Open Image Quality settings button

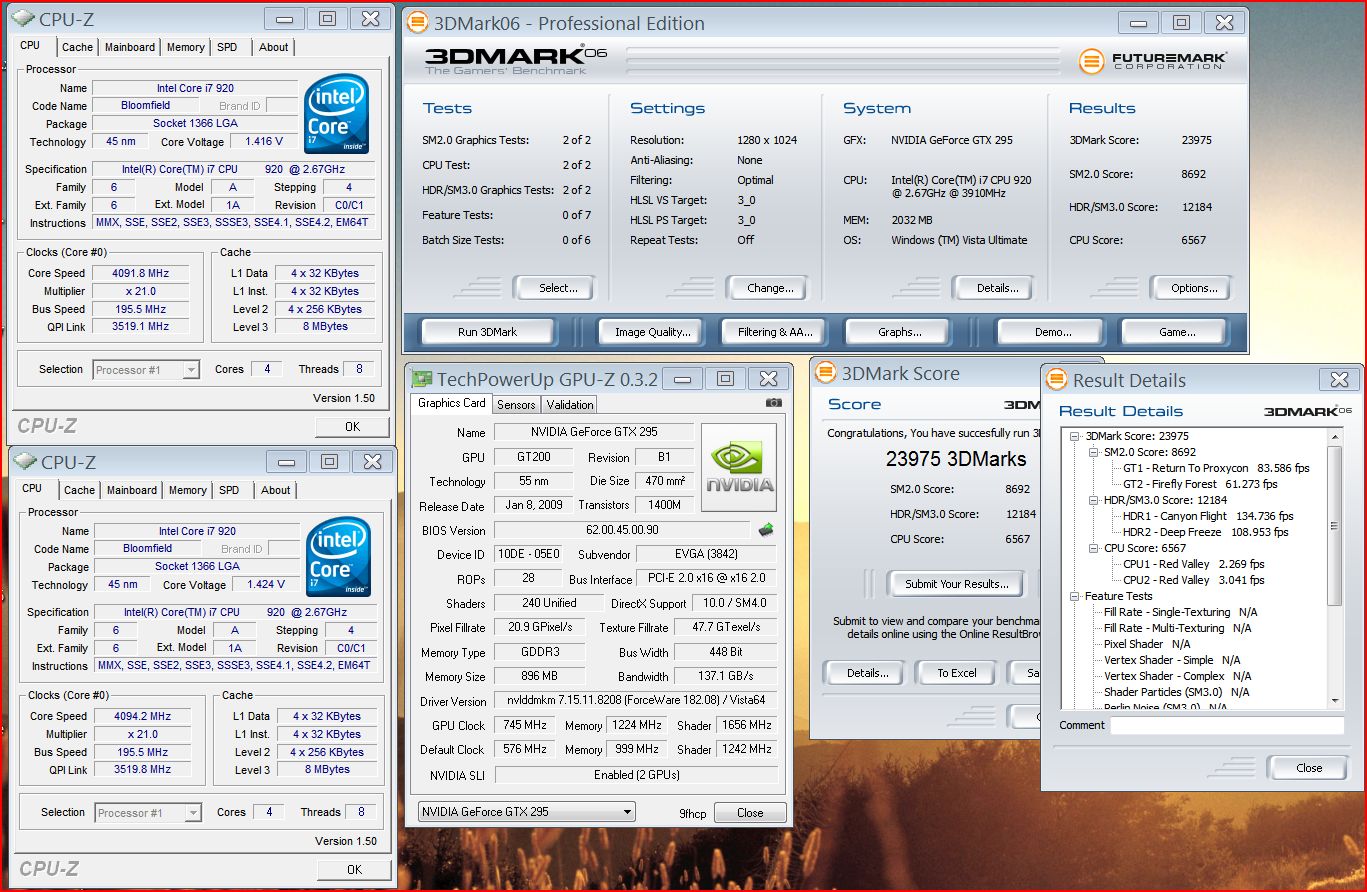652,332
